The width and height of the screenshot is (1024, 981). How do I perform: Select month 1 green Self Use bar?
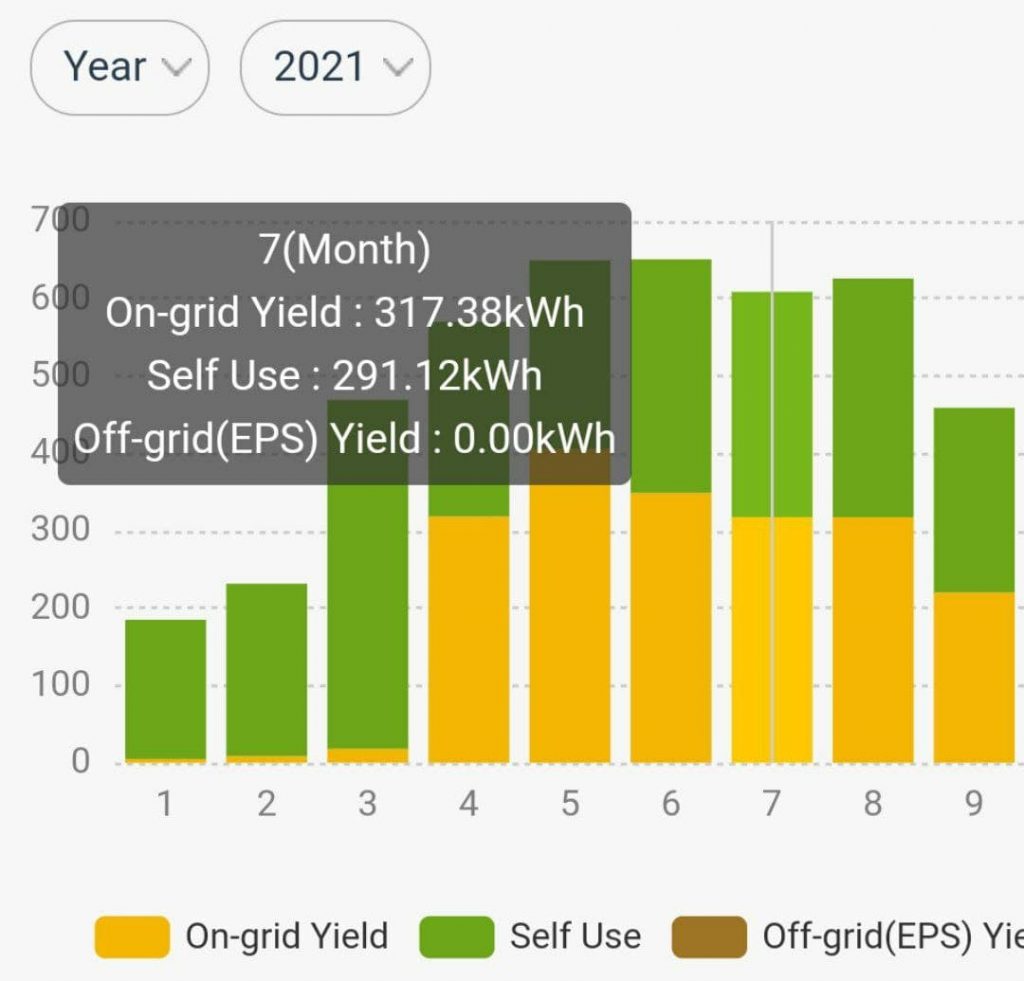click(x=165, y=688)
